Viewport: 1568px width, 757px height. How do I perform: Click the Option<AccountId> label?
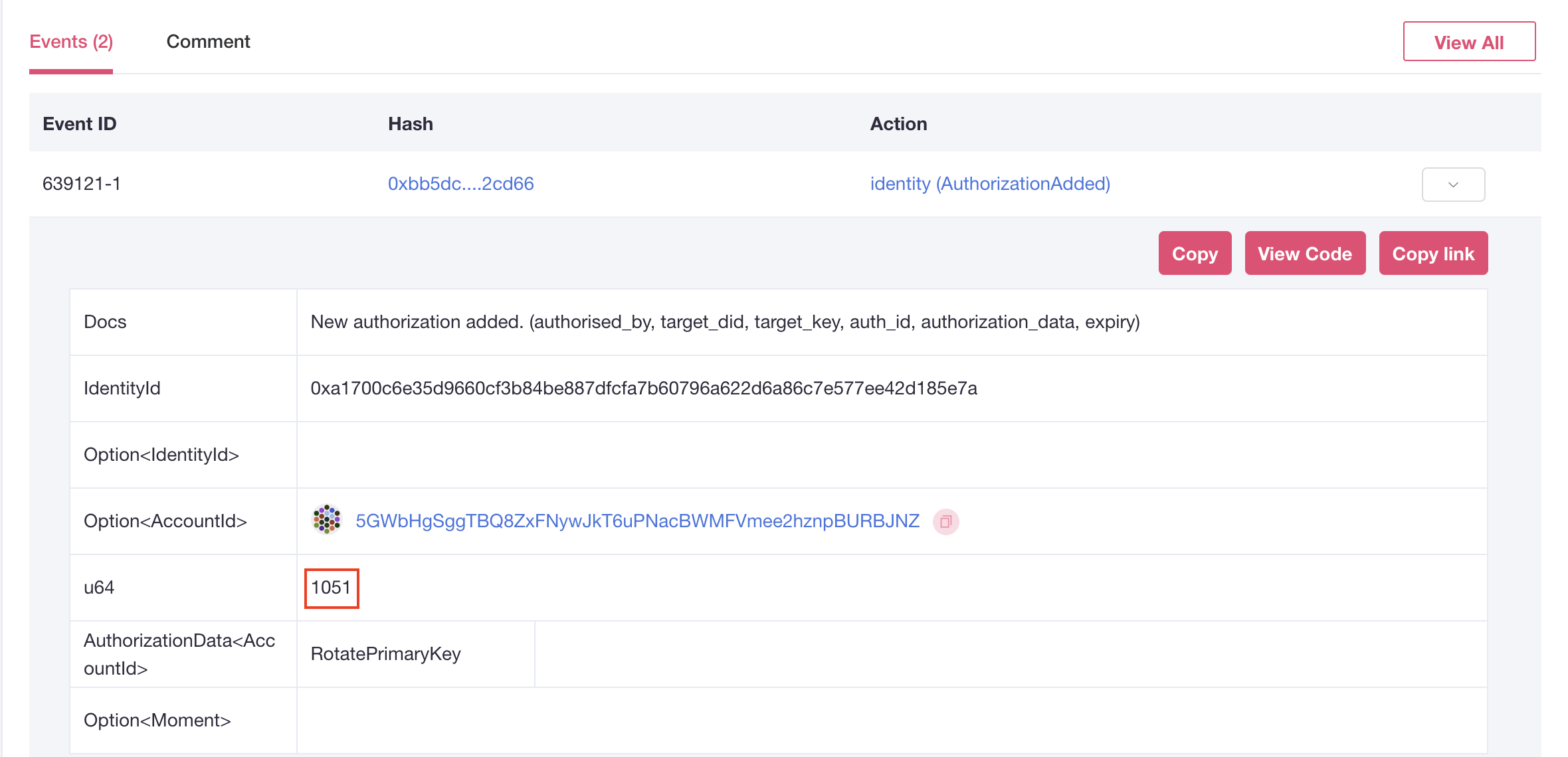point(165,521)
